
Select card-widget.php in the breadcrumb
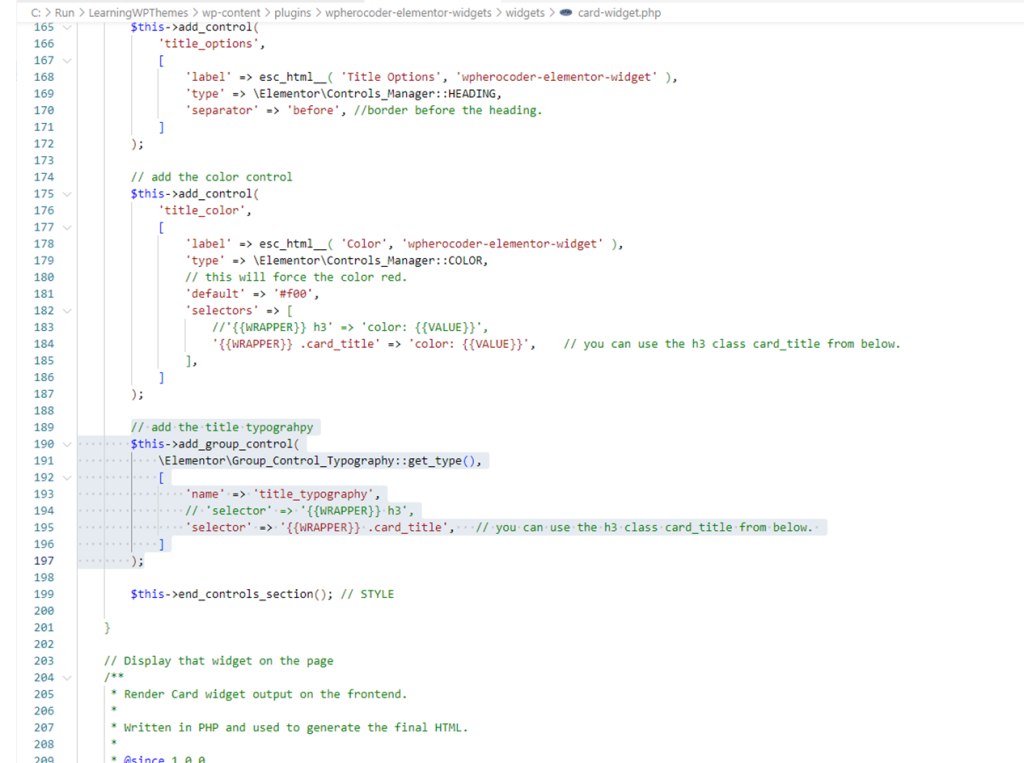[x=620, y=14]
